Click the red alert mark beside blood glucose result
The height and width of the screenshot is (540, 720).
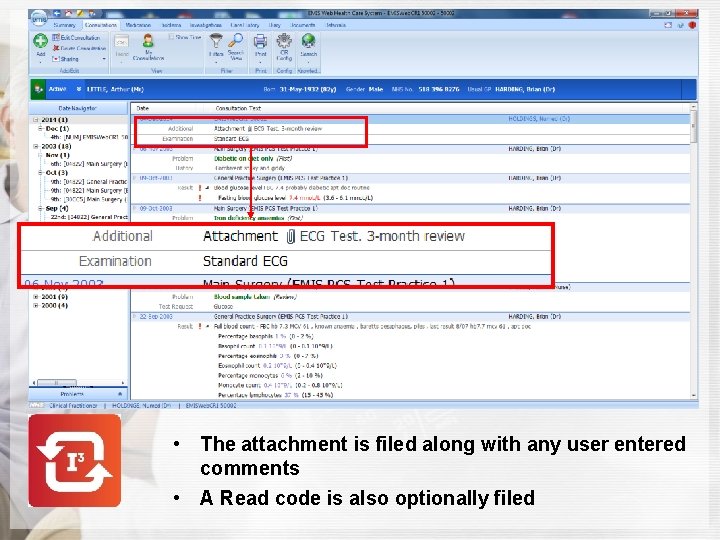click(200, 188)
